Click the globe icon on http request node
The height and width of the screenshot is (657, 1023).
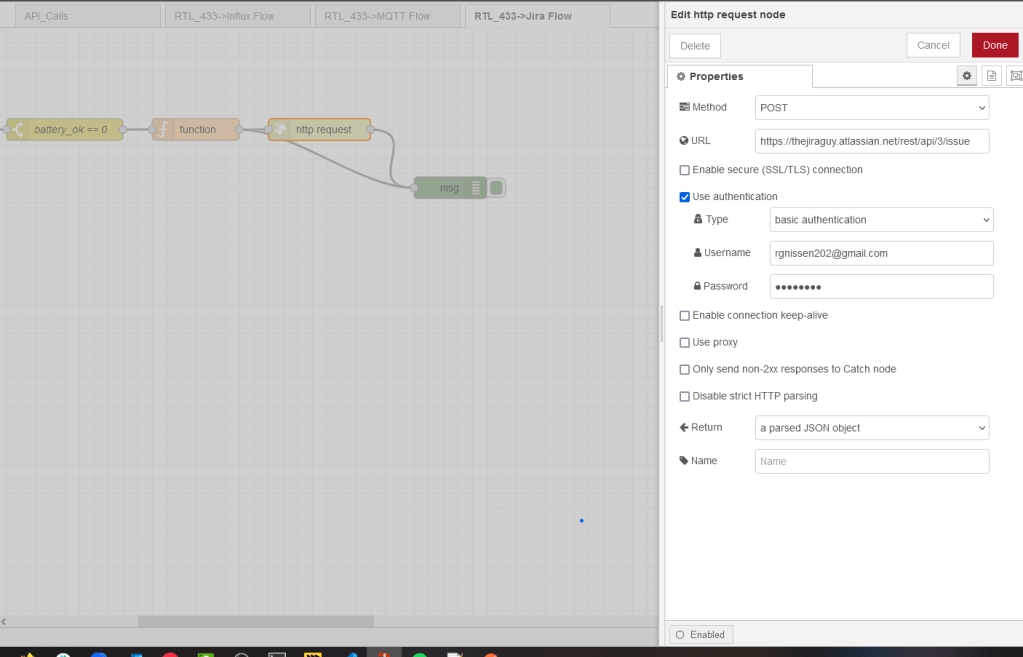(281, 129)
